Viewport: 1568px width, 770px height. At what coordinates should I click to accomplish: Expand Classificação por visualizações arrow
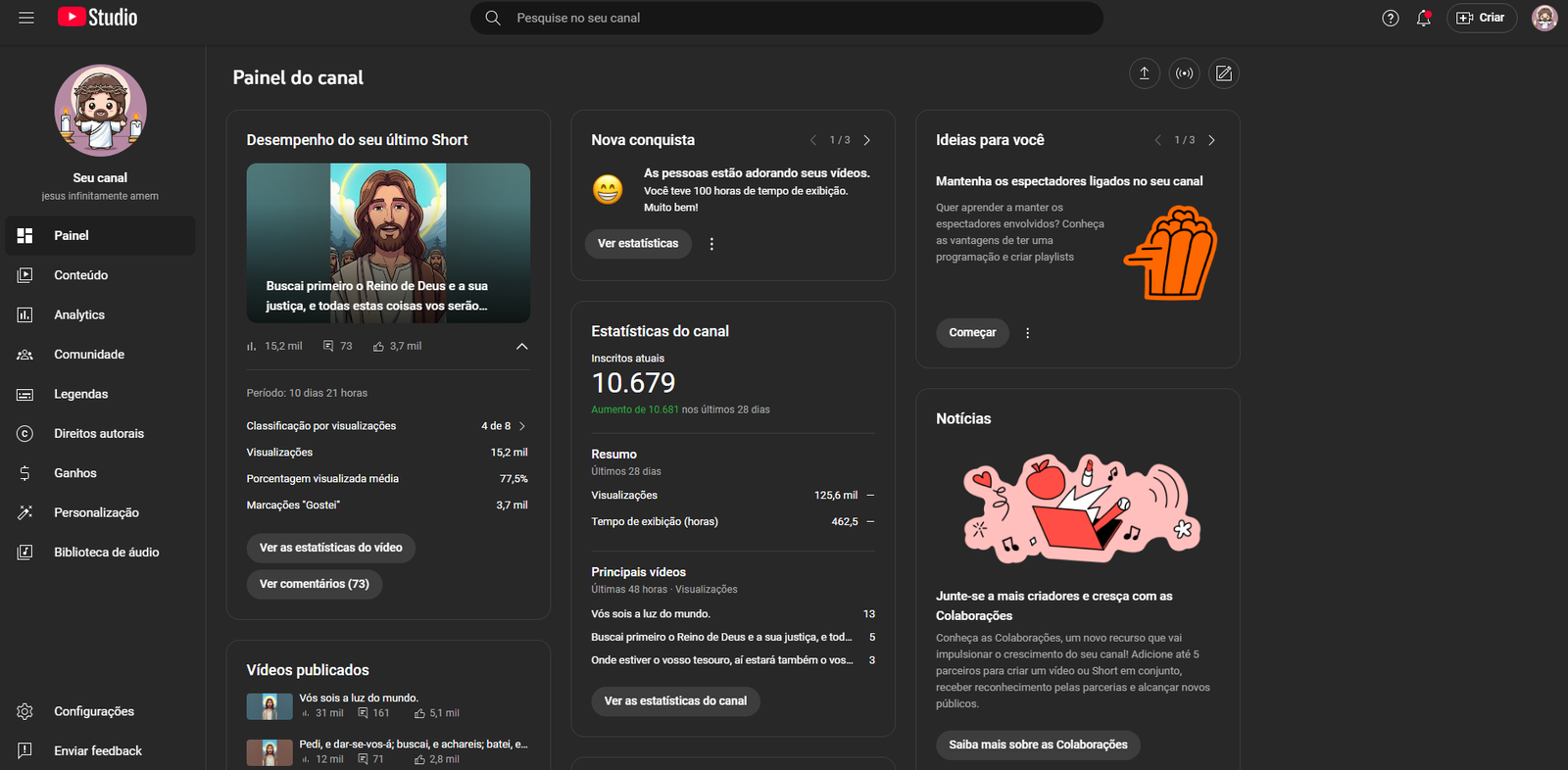(522, 426)
